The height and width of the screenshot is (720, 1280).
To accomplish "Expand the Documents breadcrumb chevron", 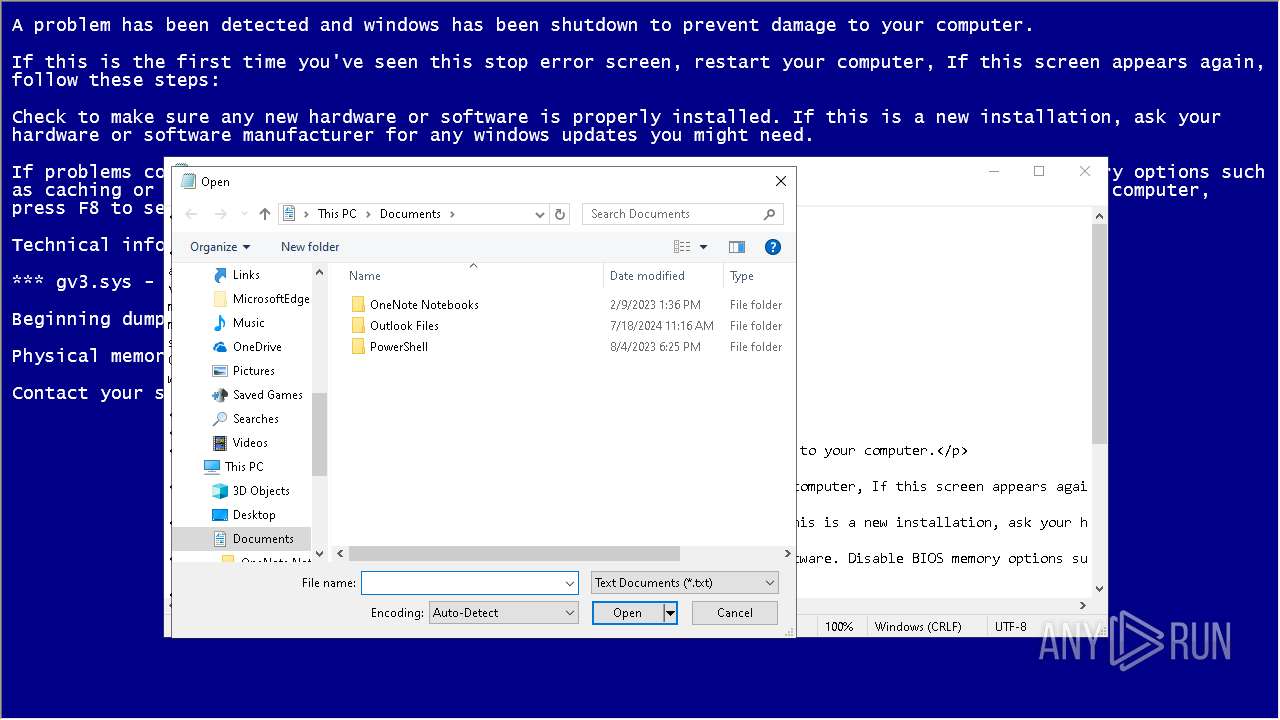I will [452, 214].
